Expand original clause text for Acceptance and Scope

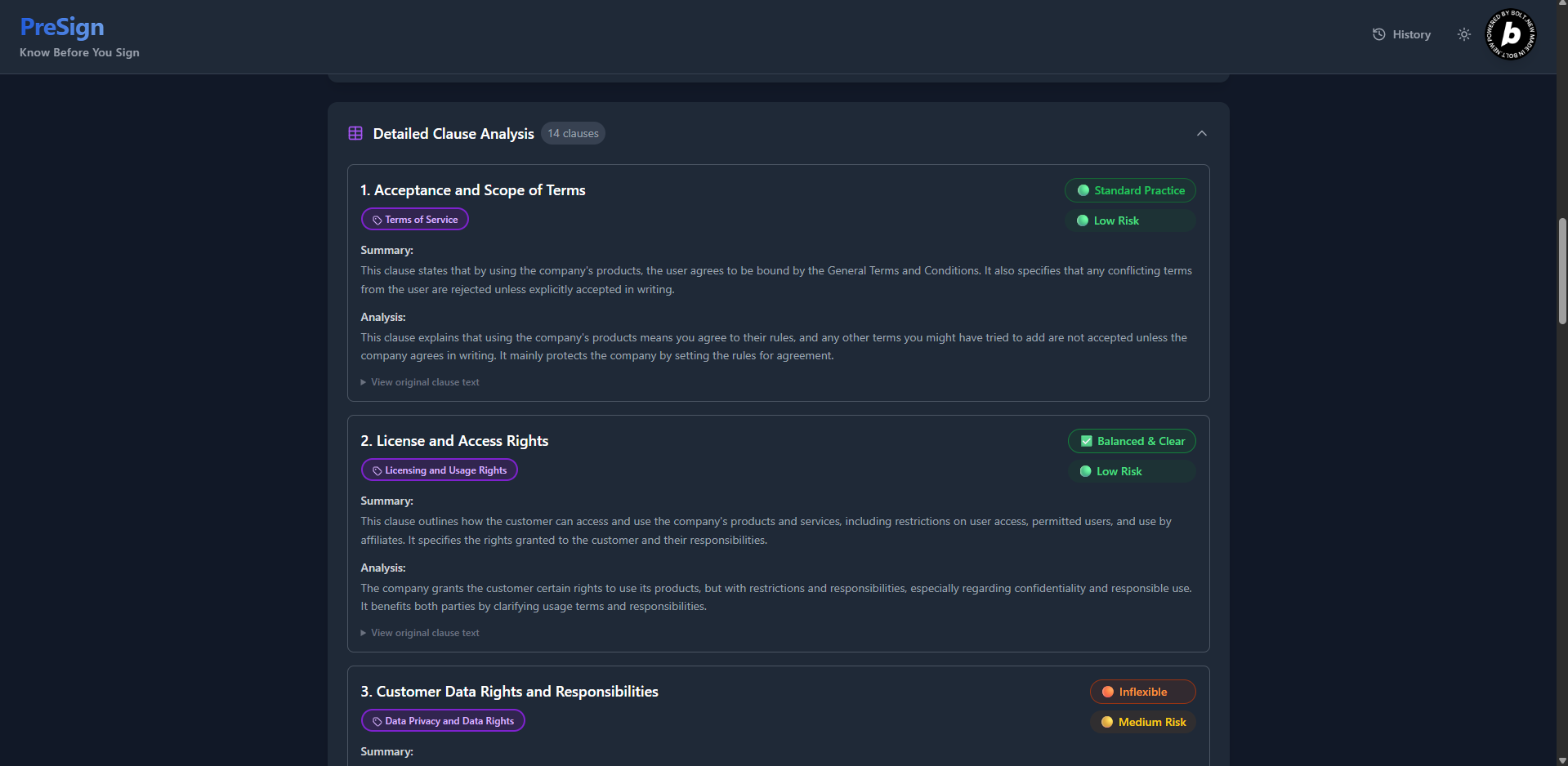(x=420, y=382)
